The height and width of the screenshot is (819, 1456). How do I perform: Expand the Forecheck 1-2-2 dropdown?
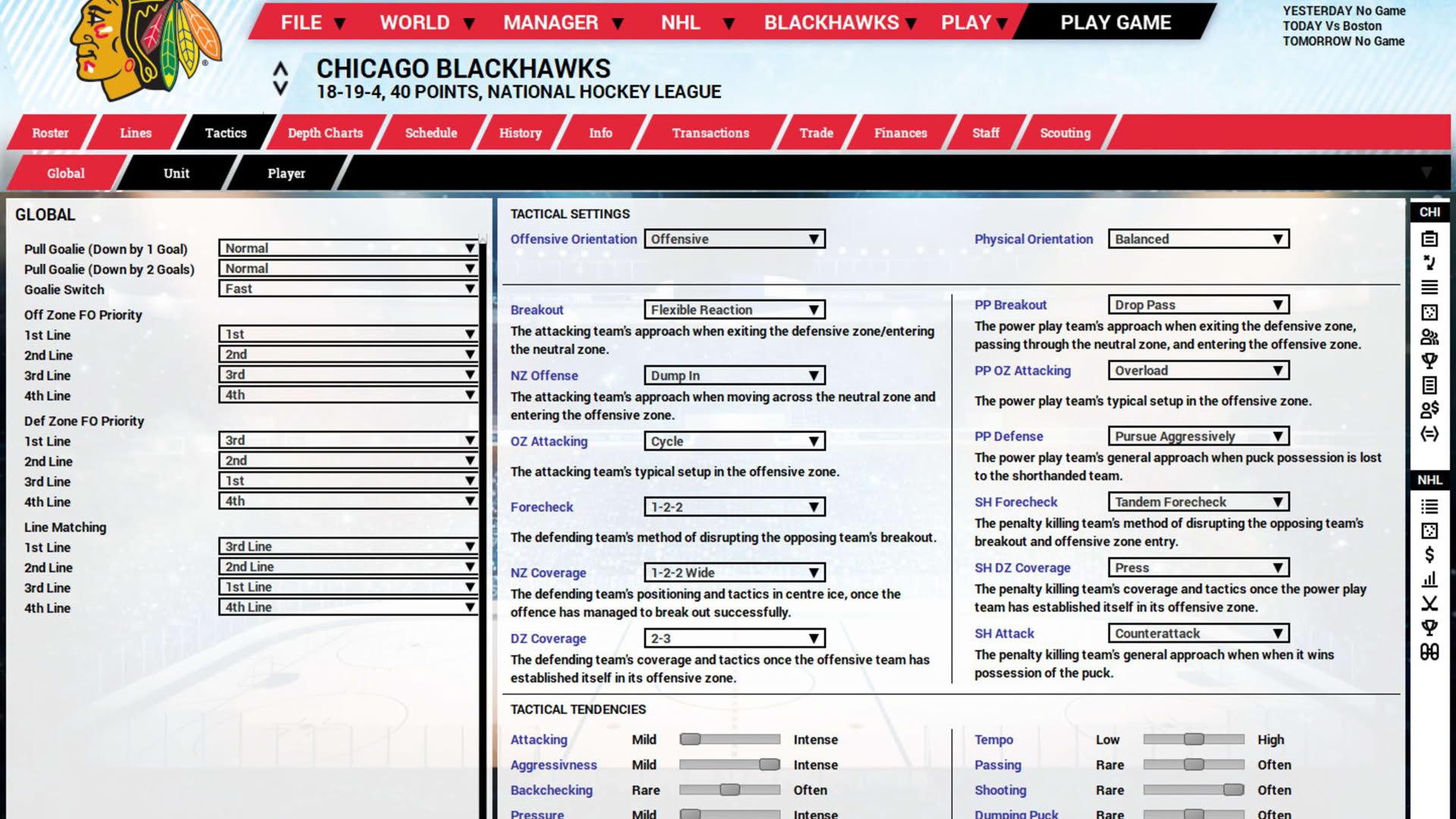[x=734, y=507]
